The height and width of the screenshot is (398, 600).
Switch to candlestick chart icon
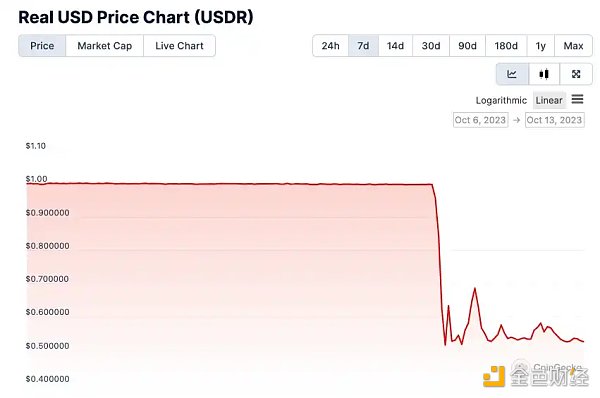(544, 74)
